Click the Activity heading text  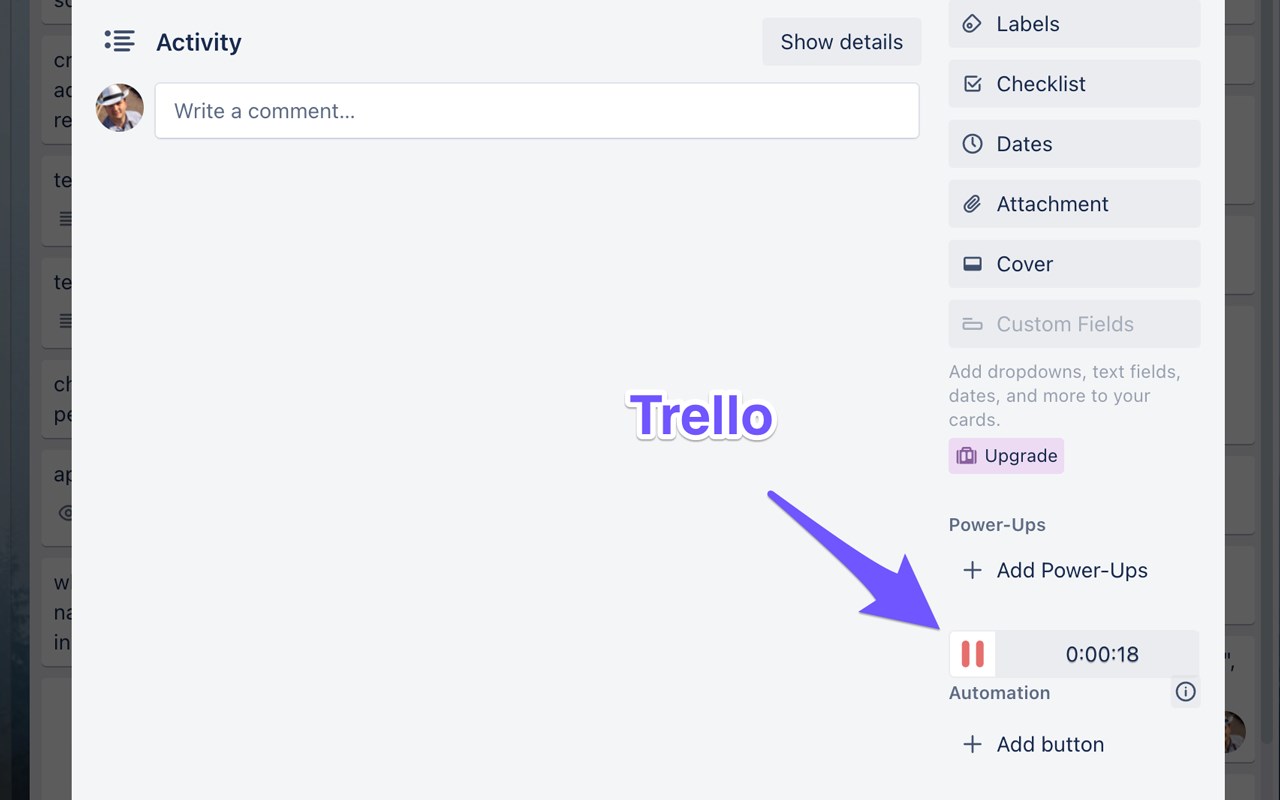tap(199, 42)
